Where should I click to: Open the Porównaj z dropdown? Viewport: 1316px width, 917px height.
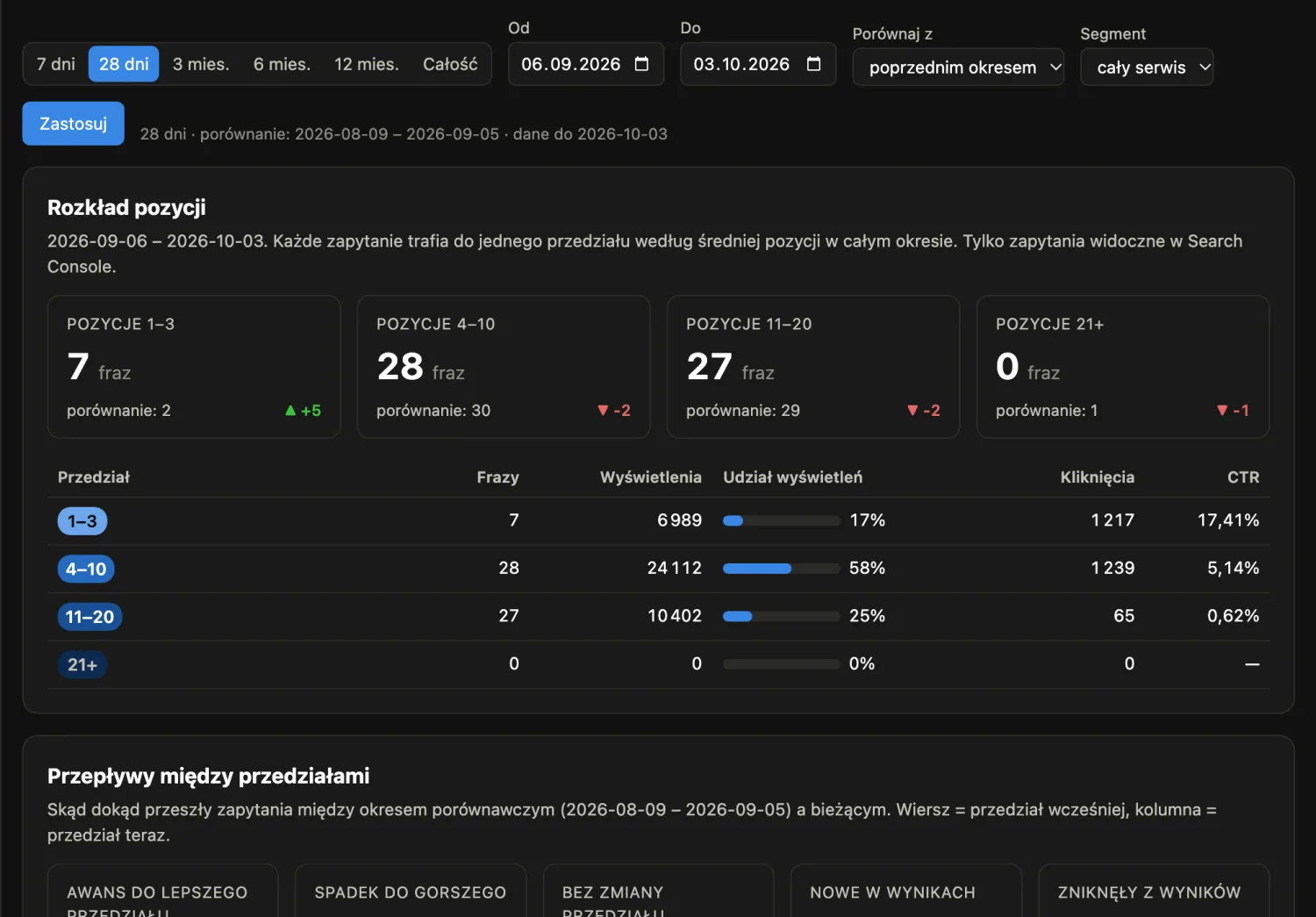click(958, 68)
